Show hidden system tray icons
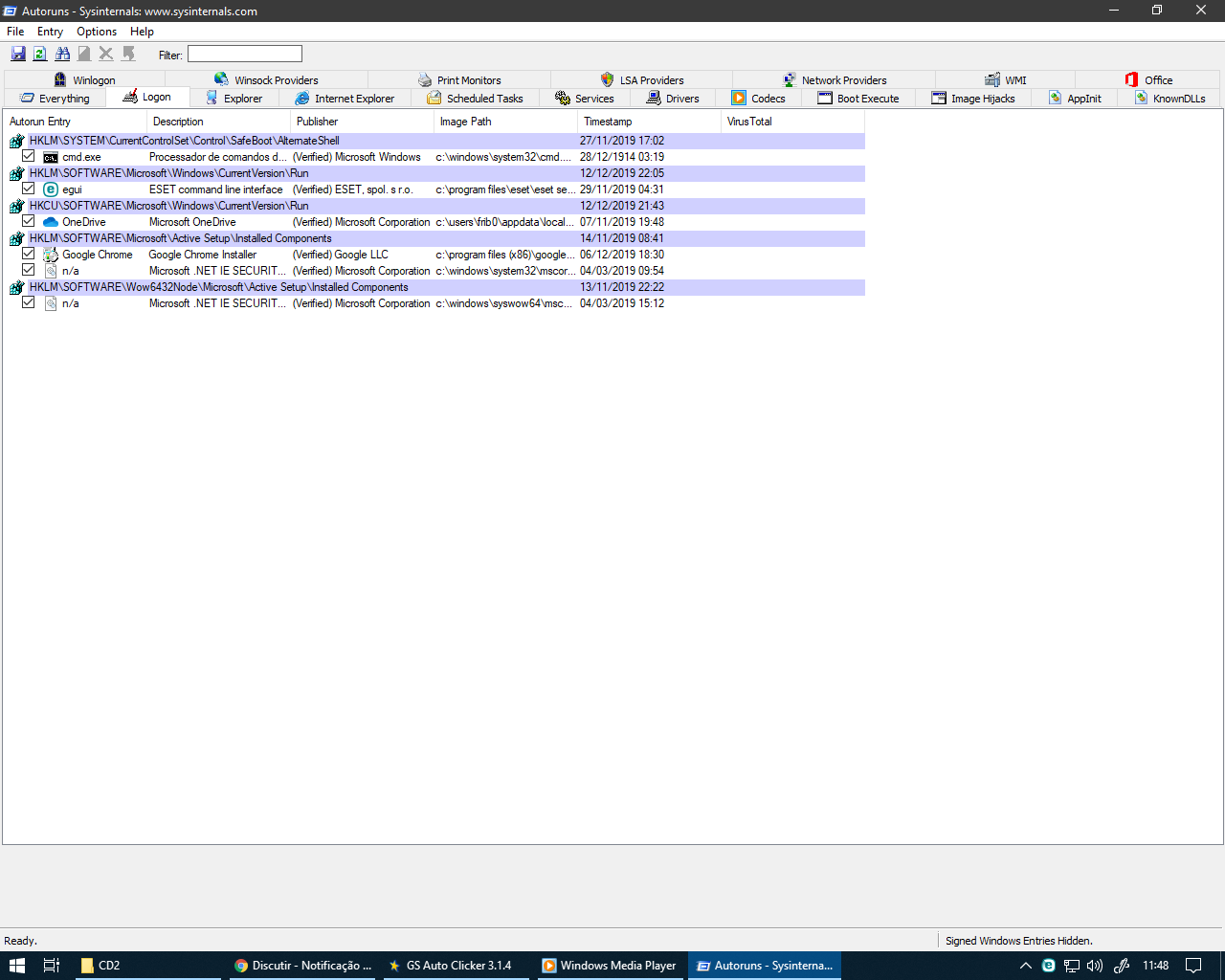 pyautogui.click(x=1026, y=966)
